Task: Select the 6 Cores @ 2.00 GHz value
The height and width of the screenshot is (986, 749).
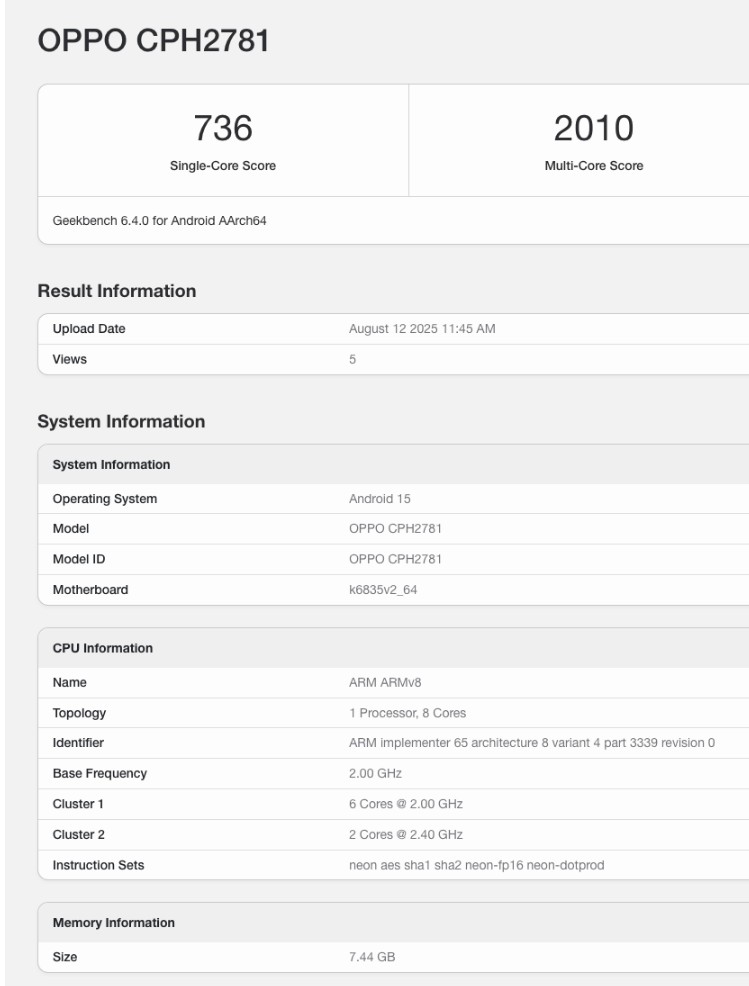Action: 406,804
